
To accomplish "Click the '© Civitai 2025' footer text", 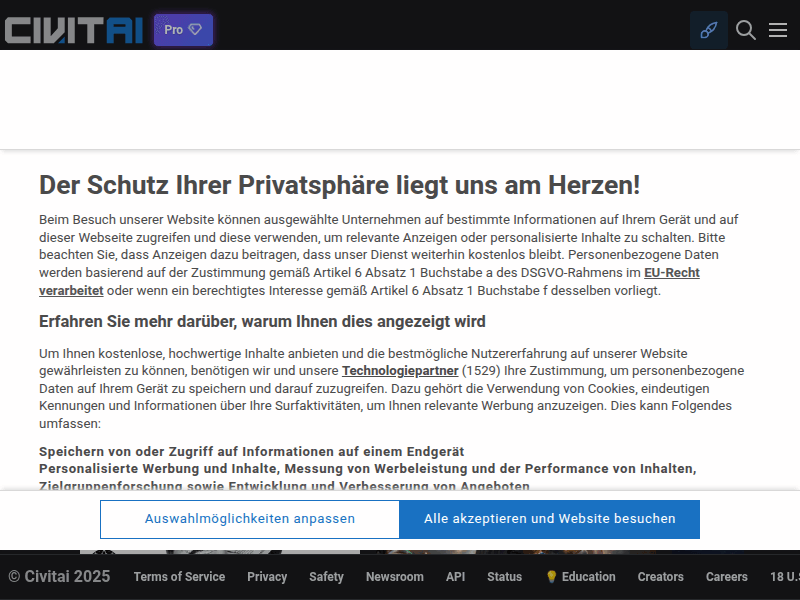I will 60,576.
